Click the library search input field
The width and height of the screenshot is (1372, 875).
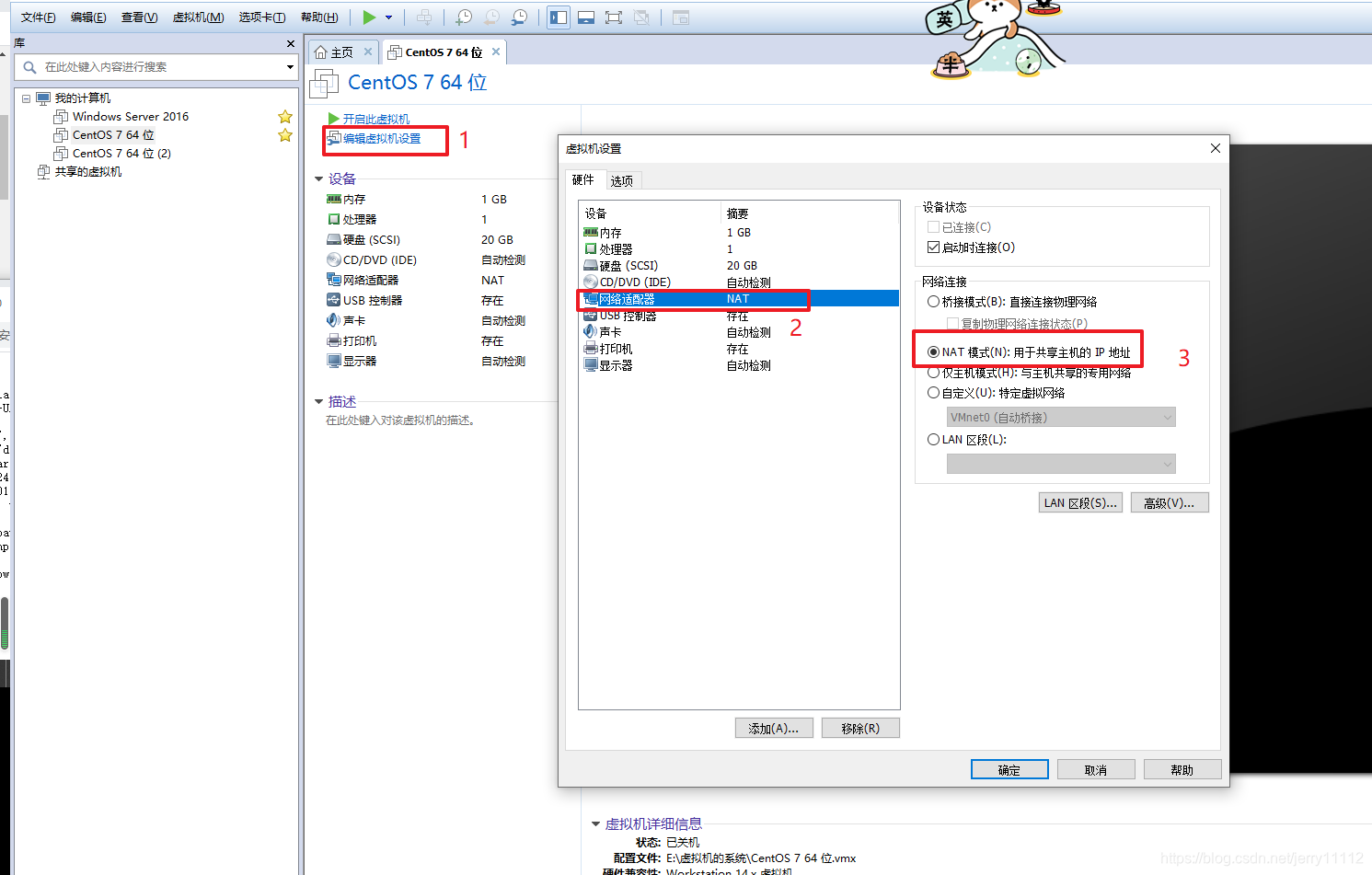click(x=152, y=67)
